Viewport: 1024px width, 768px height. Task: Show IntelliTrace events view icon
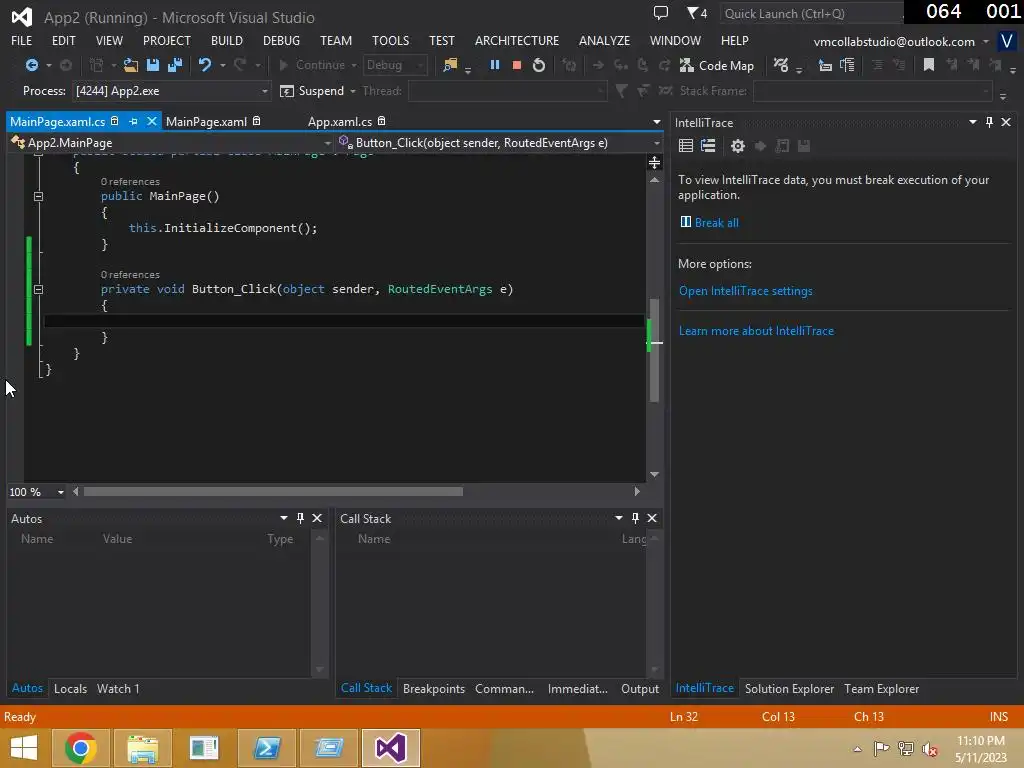(686, 146)
